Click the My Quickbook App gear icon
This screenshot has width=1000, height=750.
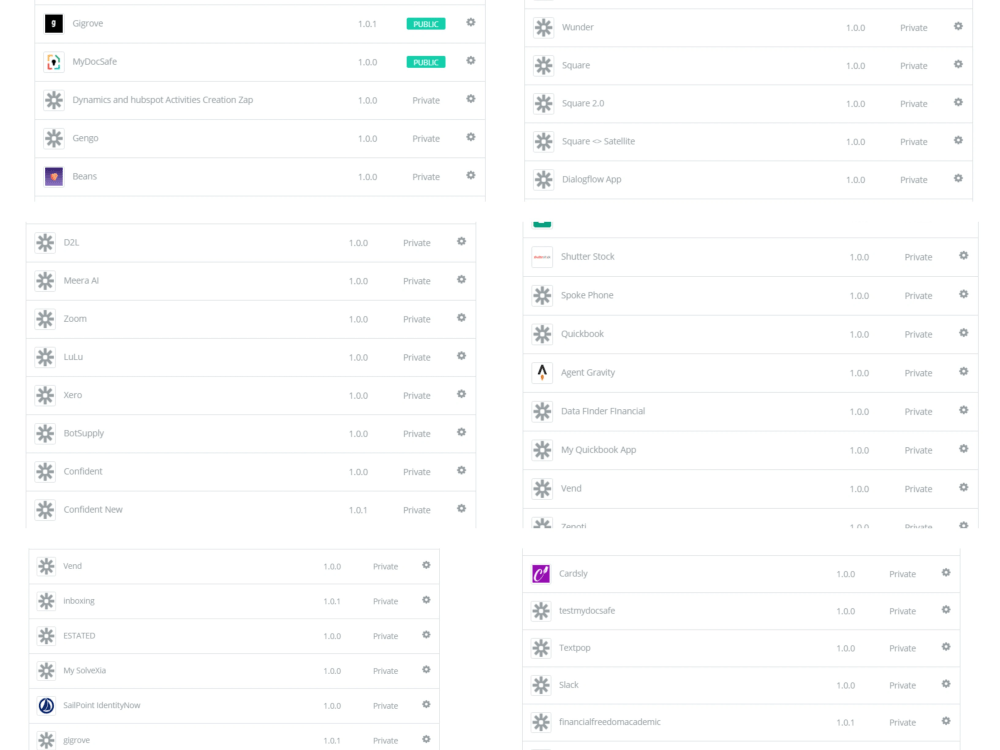coord(964,449)
